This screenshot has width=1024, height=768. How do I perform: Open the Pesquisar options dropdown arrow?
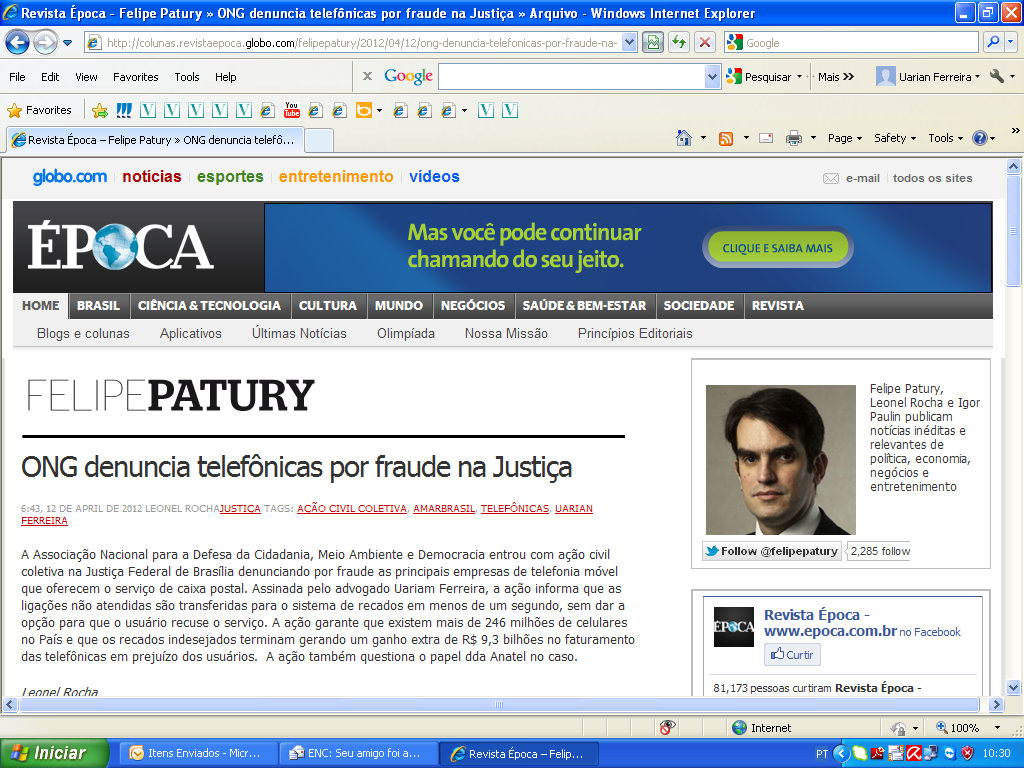click(799, 77)
